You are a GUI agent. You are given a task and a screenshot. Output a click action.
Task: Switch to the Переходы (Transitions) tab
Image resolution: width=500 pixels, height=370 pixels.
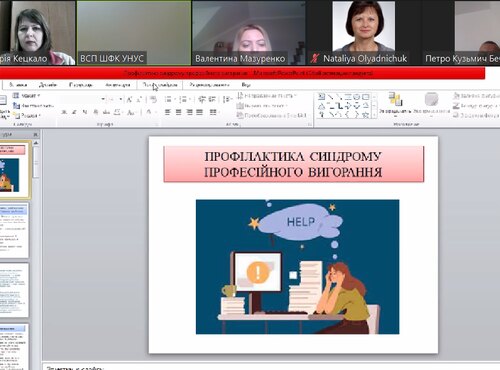point(81,85)
